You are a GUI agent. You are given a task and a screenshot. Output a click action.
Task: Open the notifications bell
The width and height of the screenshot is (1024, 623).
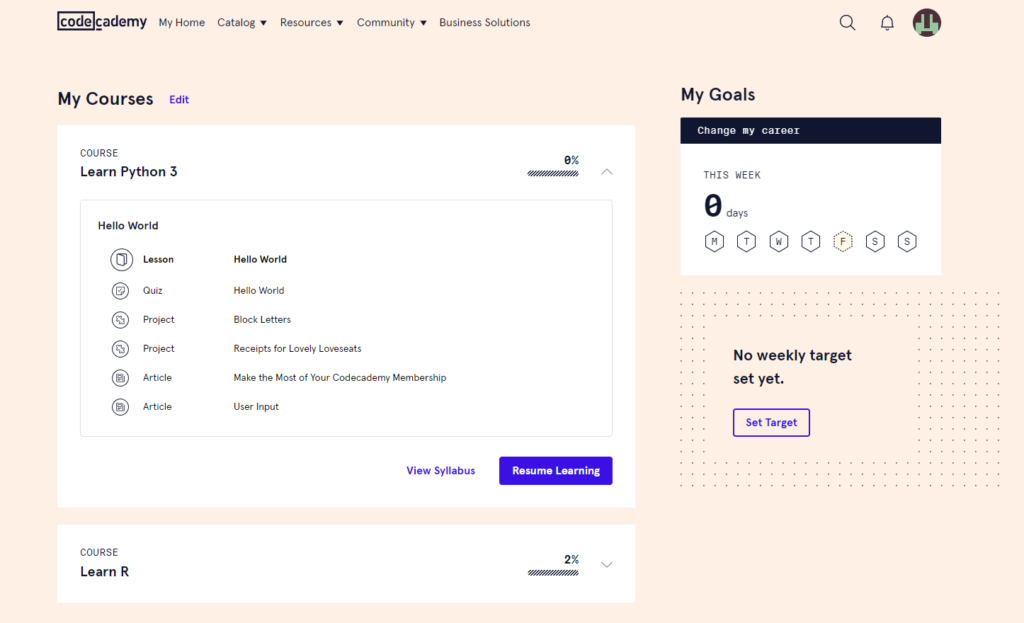[x=887, y=23]
